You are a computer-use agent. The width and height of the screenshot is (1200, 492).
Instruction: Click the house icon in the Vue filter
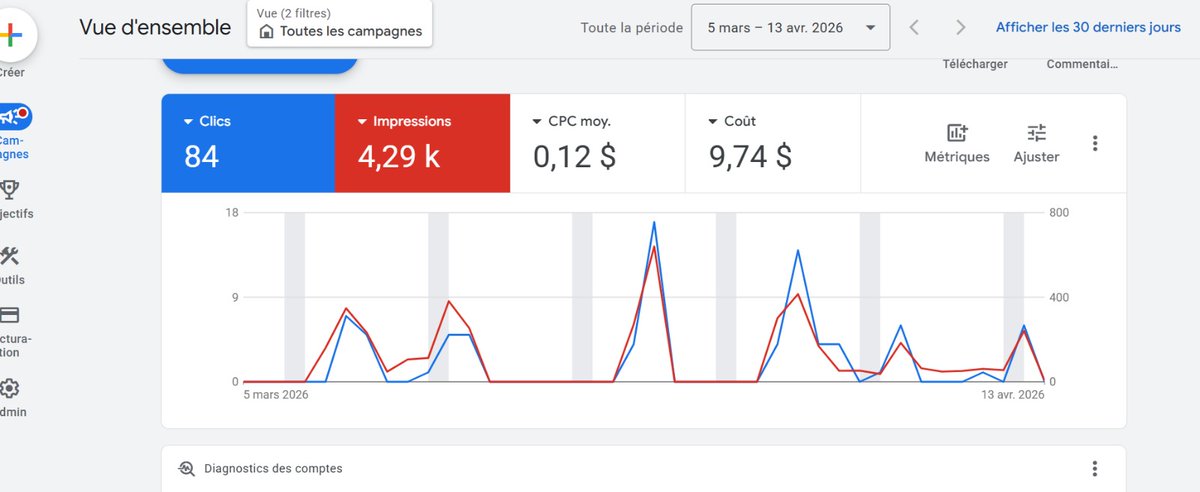(266, 31)
